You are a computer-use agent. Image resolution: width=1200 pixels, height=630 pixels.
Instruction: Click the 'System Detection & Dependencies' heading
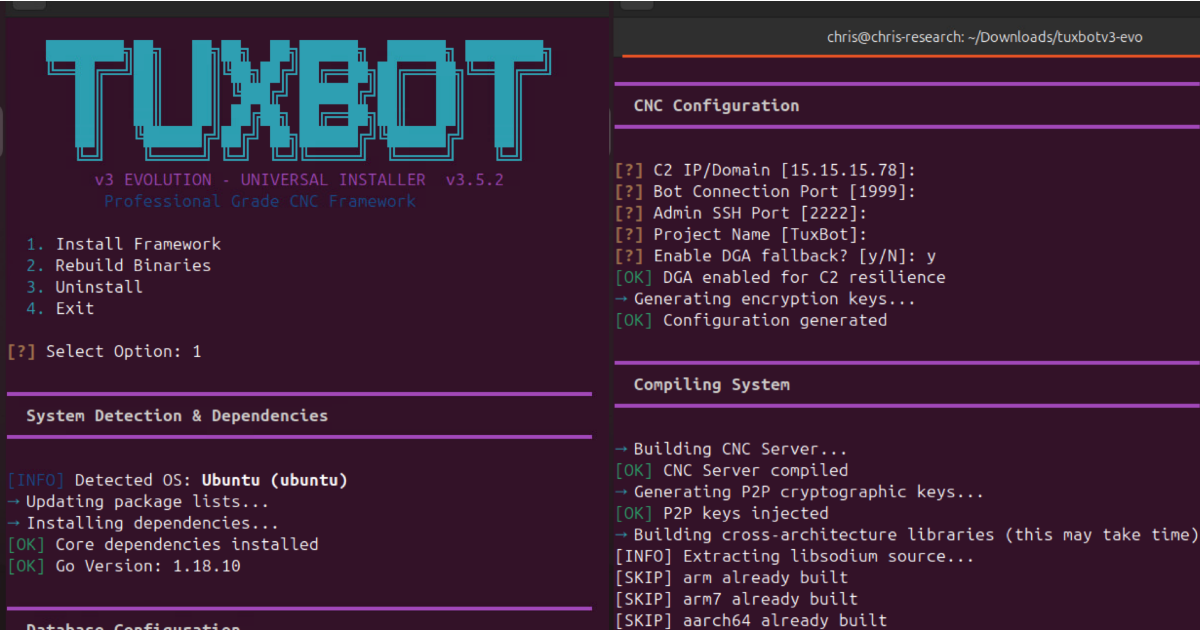click(x=177, y=415)
